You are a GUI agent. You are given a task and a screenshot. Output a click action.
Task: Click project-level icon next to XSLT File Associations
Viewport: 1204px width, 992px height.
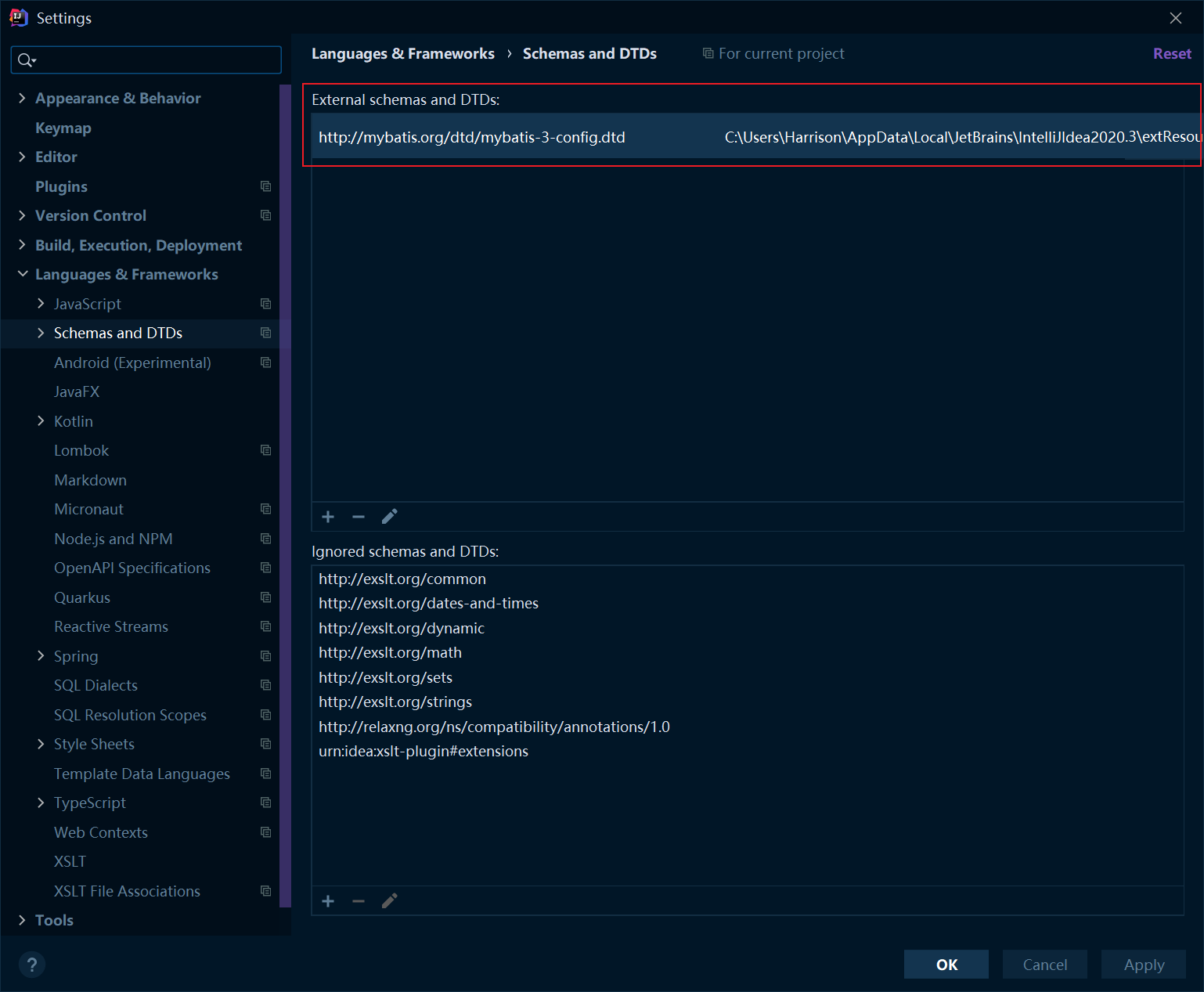[x=266, y=891]
